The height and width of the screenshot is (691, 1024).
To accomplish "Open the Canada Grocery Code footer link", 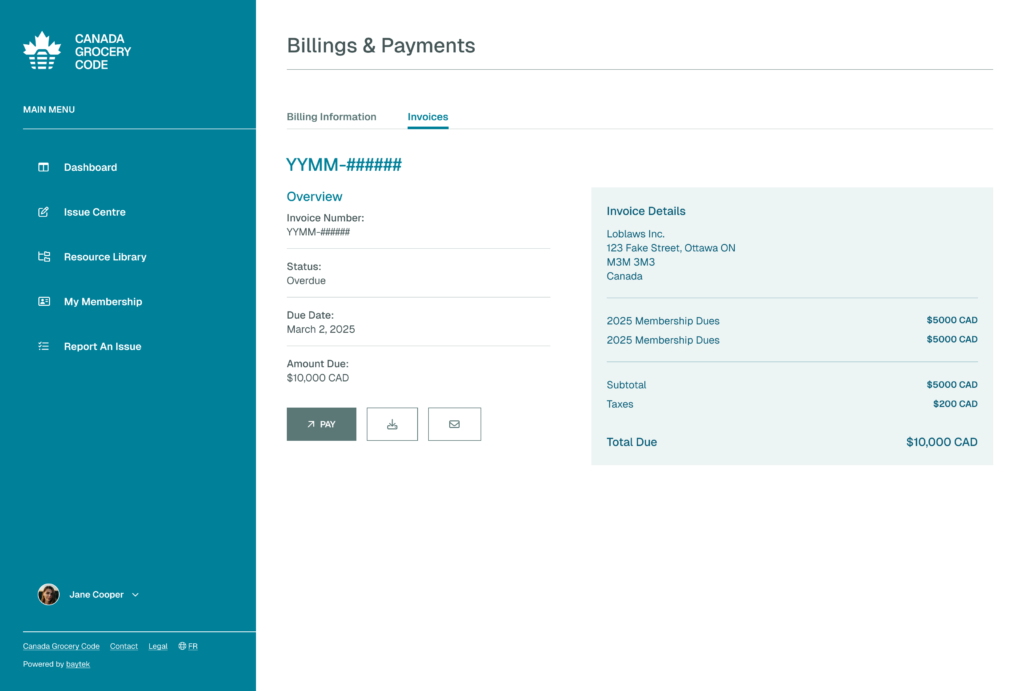I will 61,646.
